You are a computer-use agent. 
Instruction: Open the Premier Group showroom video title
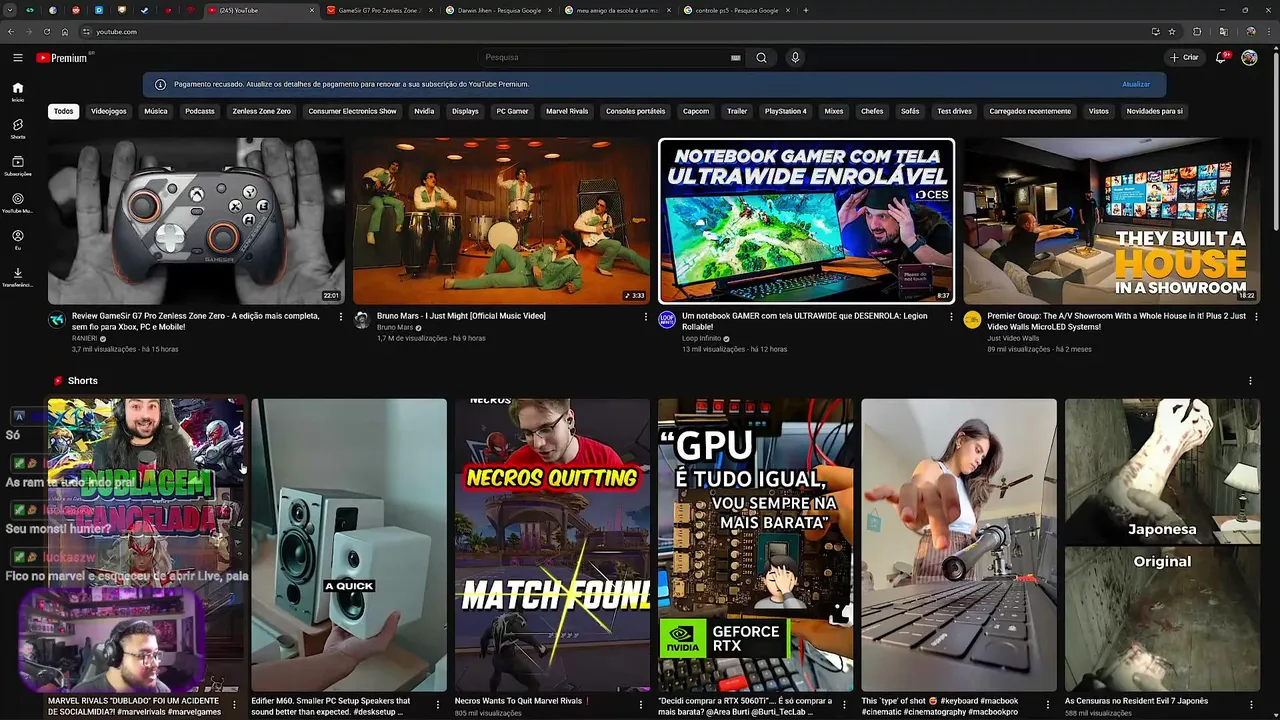click(x=1117, y=321)
